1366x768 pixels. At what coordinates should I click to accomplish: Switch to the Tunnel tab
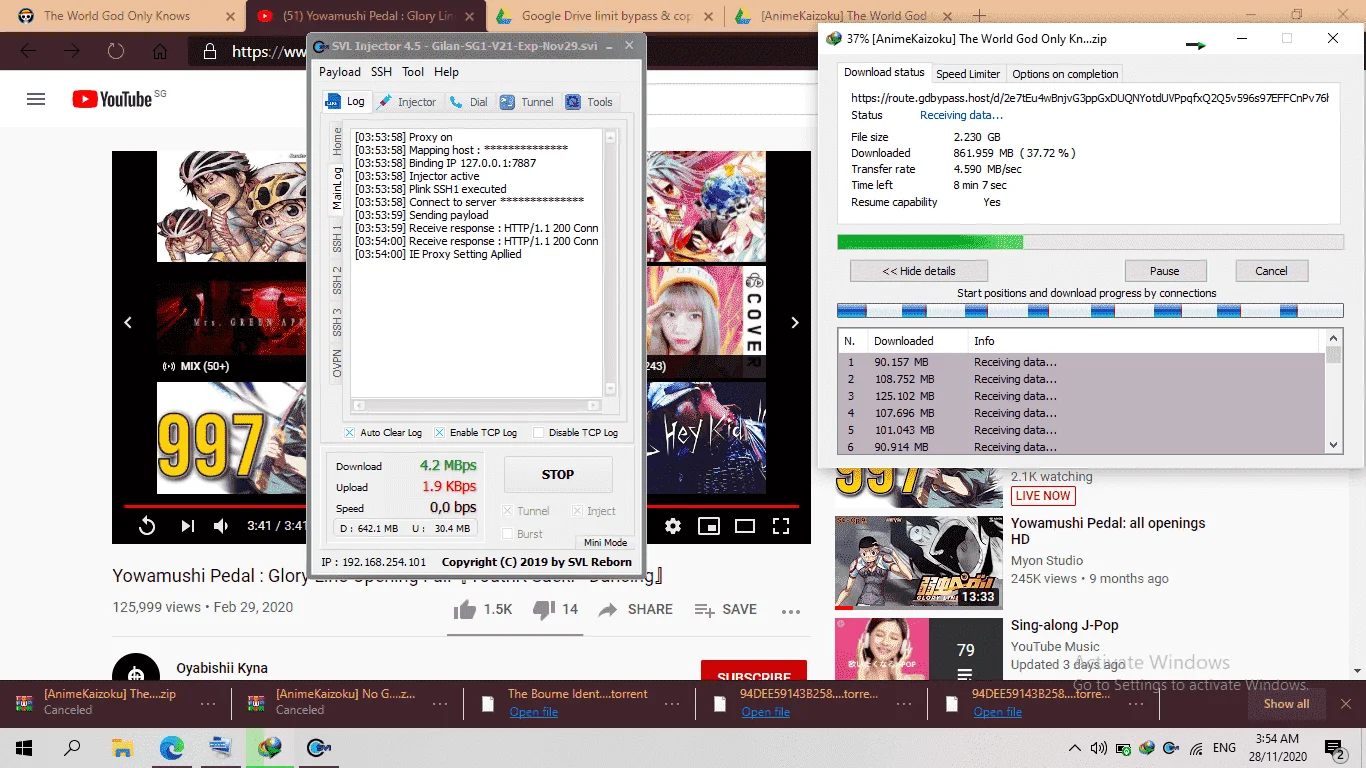coord(527,102)
